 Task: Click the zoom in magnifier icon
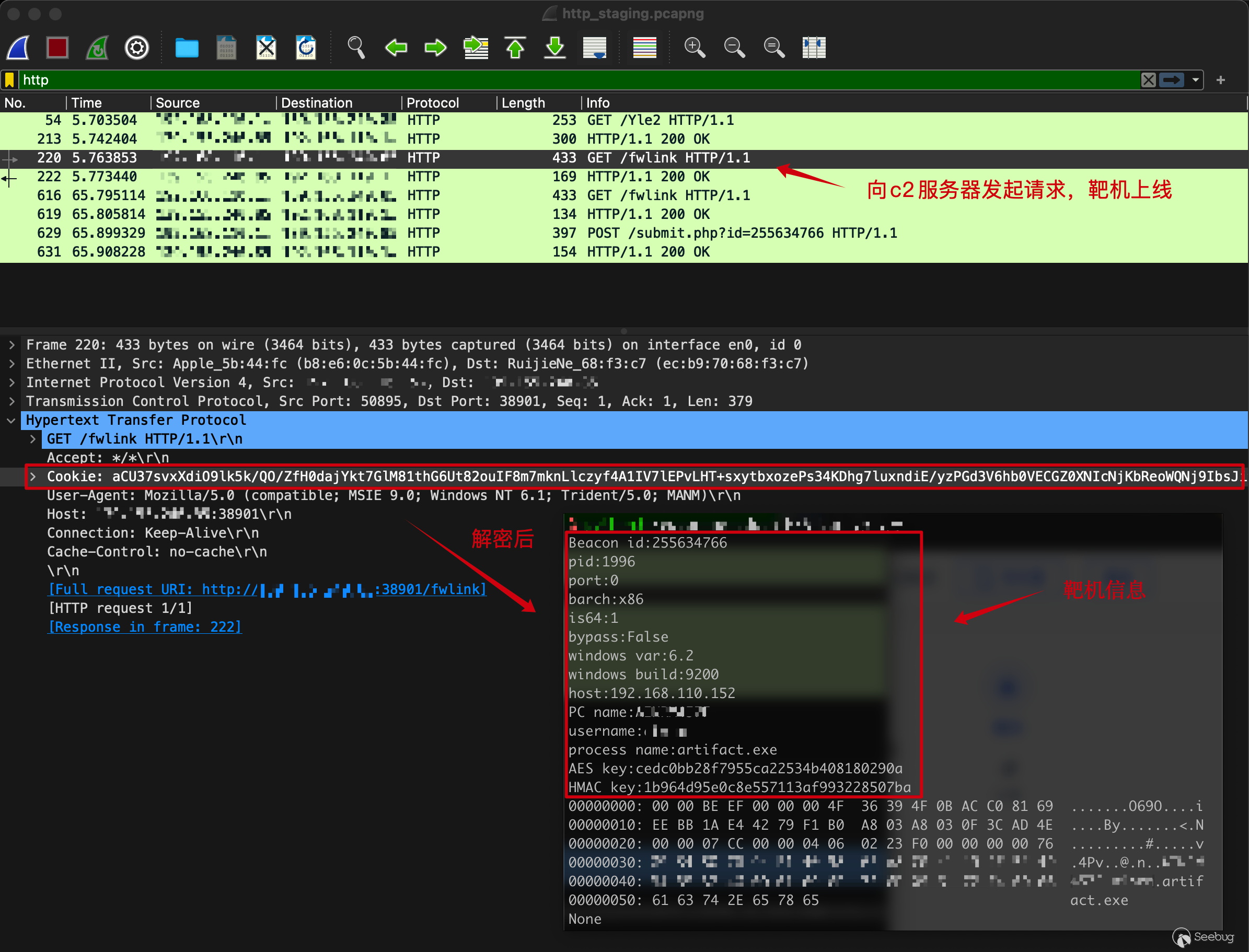coord(694,48)
